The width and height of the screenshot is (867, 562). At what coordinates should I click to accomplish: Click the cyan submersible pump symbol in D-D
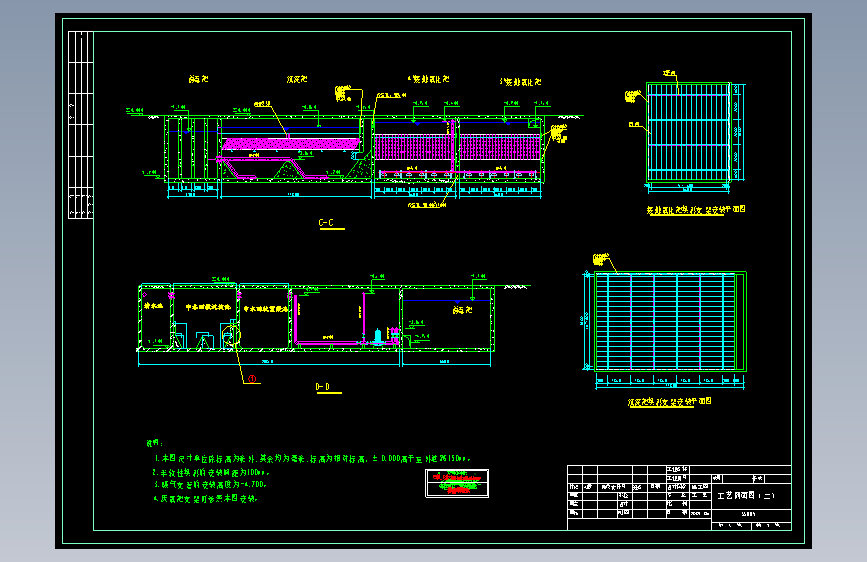378,336
